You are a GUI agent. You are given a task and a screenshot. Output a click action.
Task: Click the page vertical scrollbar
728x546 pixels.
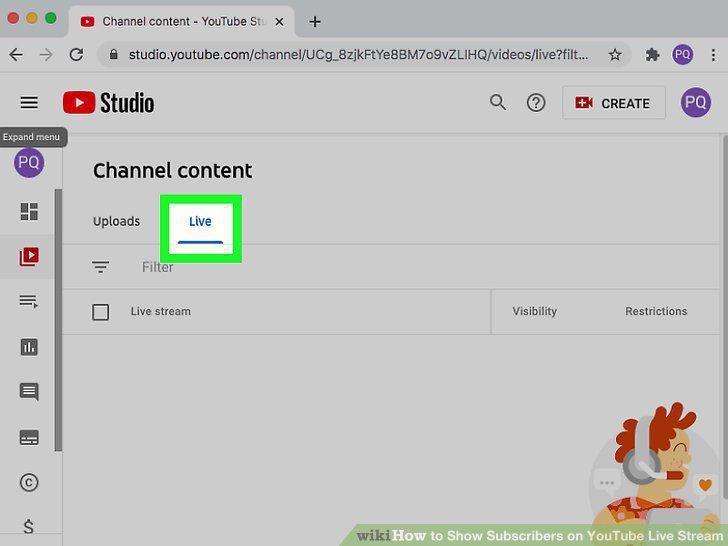point(725,316)
